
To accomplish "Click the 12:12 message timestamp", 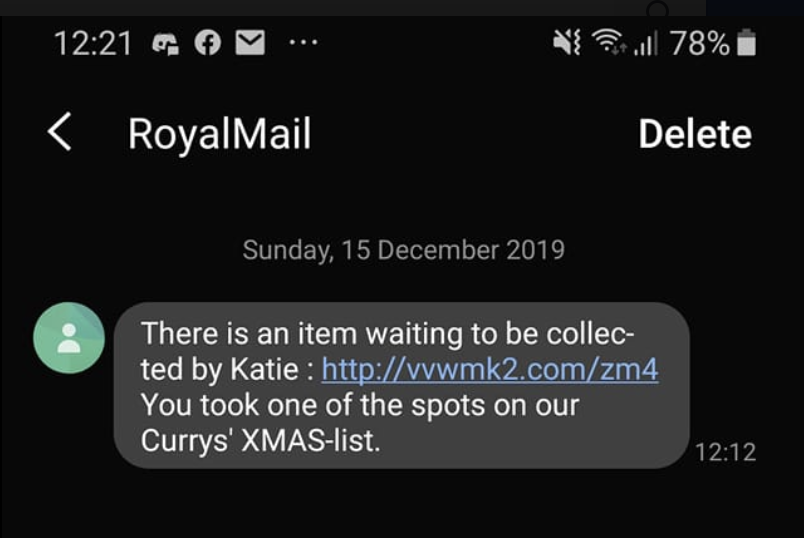I will (725, 452).
